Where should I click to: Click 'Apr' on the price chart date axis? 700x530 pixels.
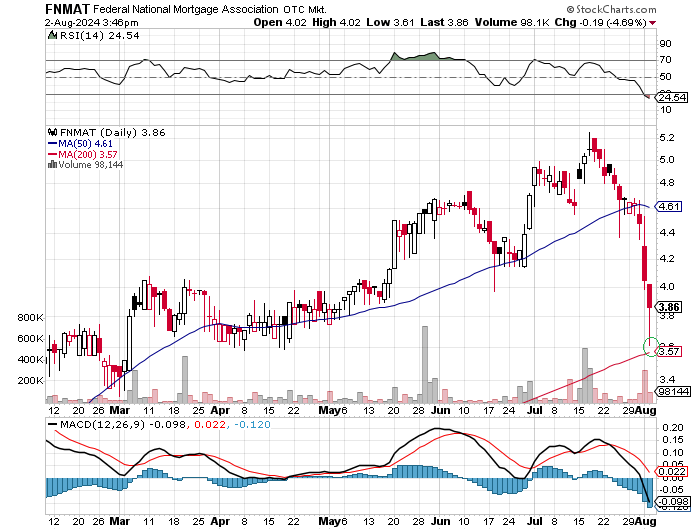[x=220, y=410]
